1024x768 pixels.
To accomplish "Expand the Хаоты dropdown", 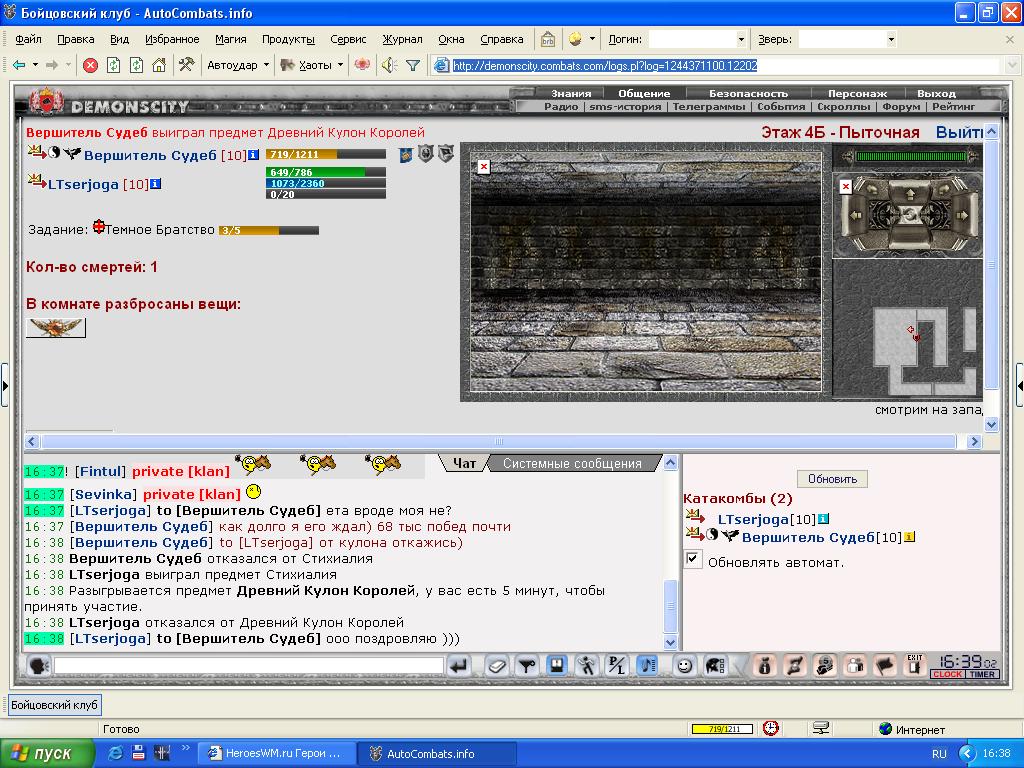I will [340, 65].
